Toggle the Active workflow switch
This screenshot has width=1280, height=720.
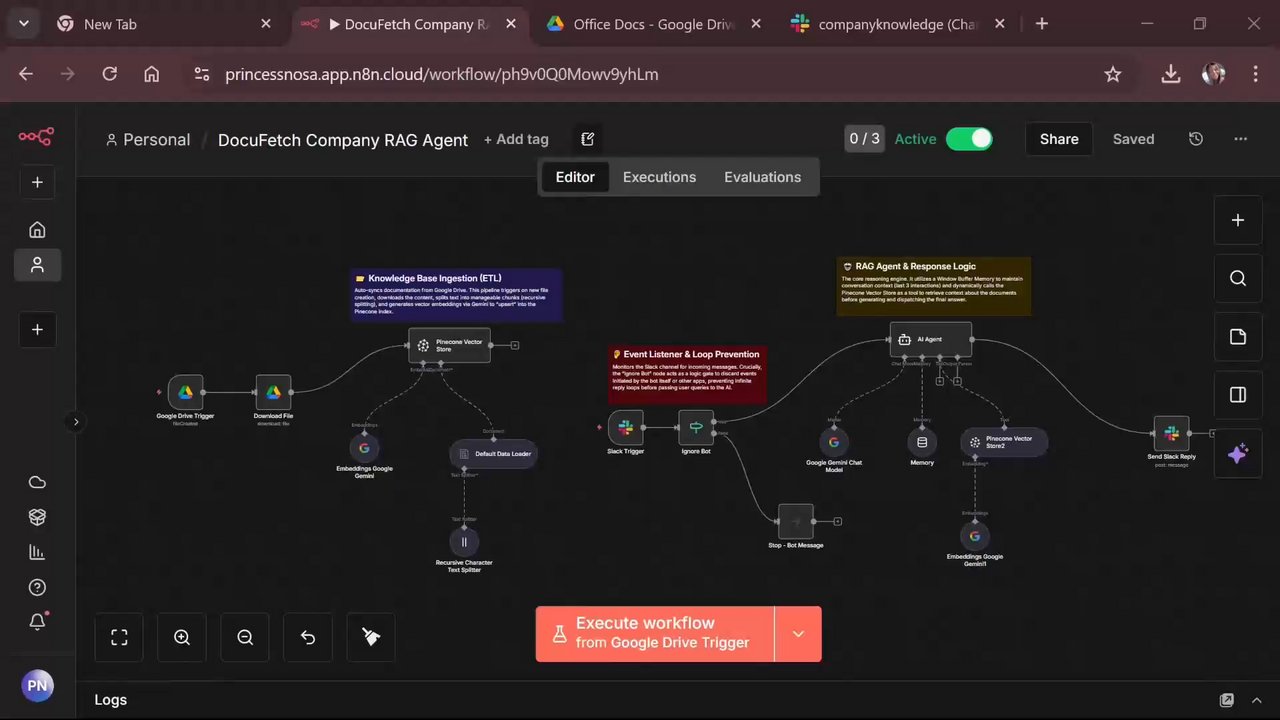pos(969,139)
